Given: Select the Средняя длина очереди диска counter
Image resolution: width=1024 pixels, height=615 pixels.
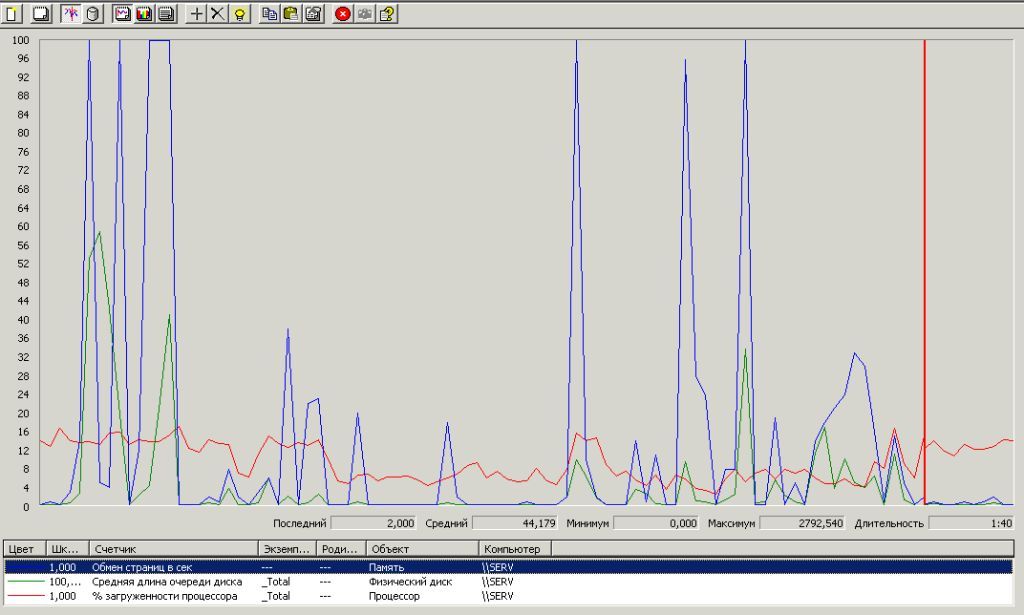Looking at the screenshot, I should tap(166, 581).
